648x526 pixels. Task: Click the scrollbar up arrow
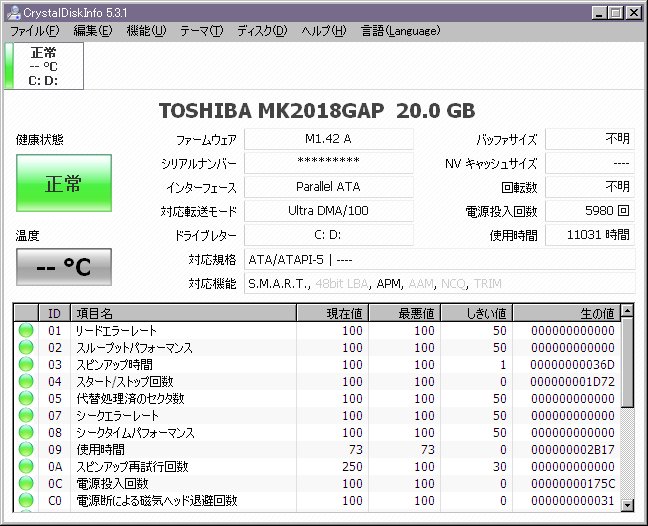(x=627, y=311)
